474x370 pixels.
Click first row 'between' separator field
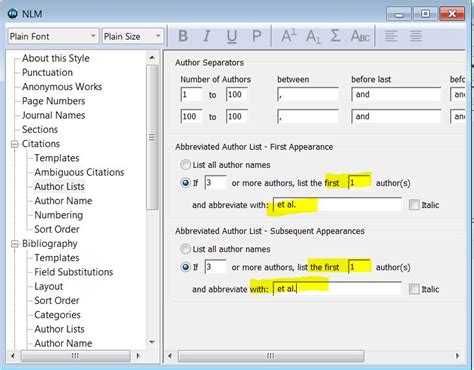click(x=308, y=95)
